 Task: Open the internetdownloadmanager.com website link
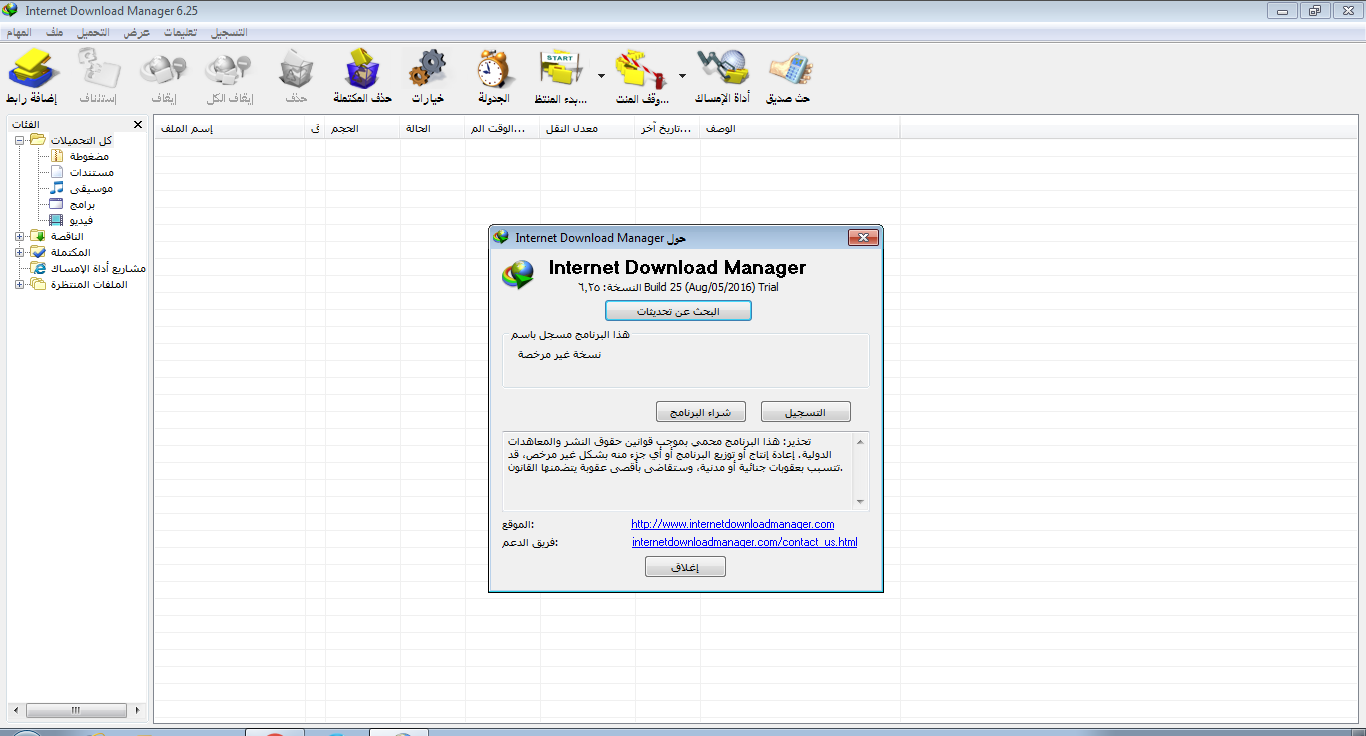click(731, 523)
